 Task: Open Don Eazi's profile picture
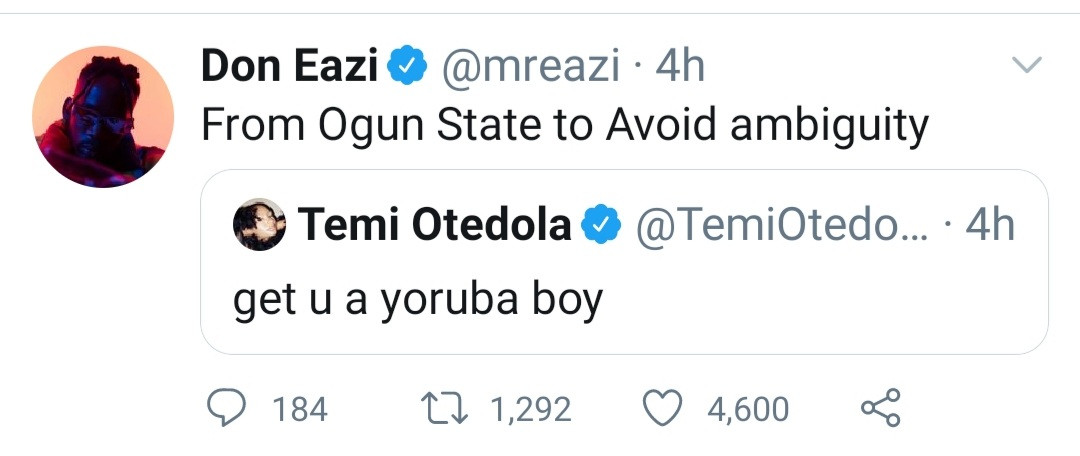click(103, 116)
